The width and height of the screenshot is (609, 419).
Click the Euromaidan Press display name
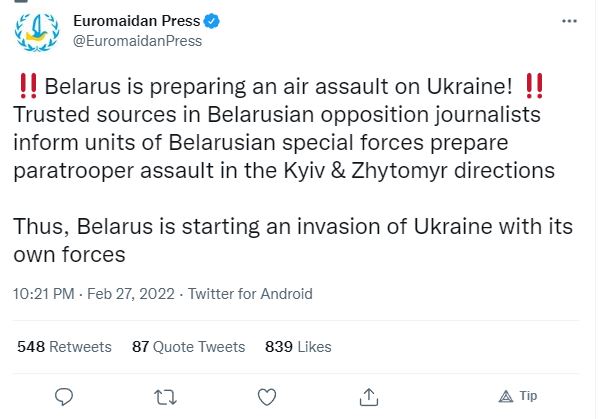(136, 21)
